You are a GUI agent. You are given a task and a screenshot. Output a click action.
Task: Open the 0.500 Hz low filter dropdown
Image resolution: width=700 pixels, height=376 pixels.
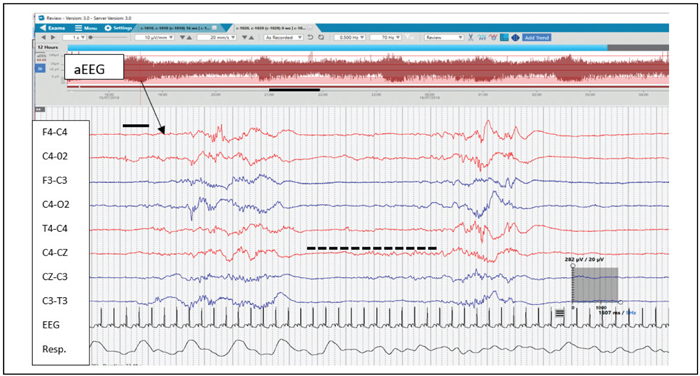(350, 38)
